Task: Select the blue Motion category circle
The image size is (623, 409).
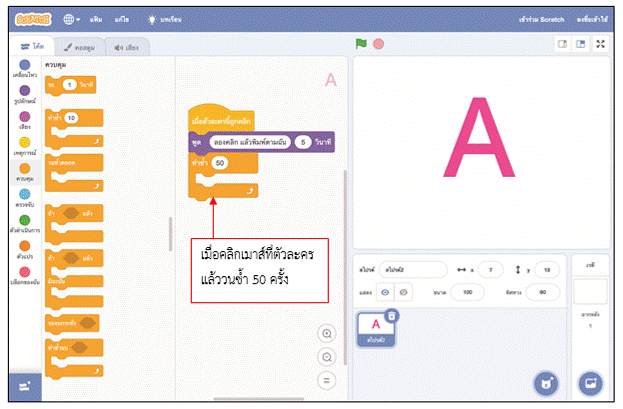Action: pos(23,65)
